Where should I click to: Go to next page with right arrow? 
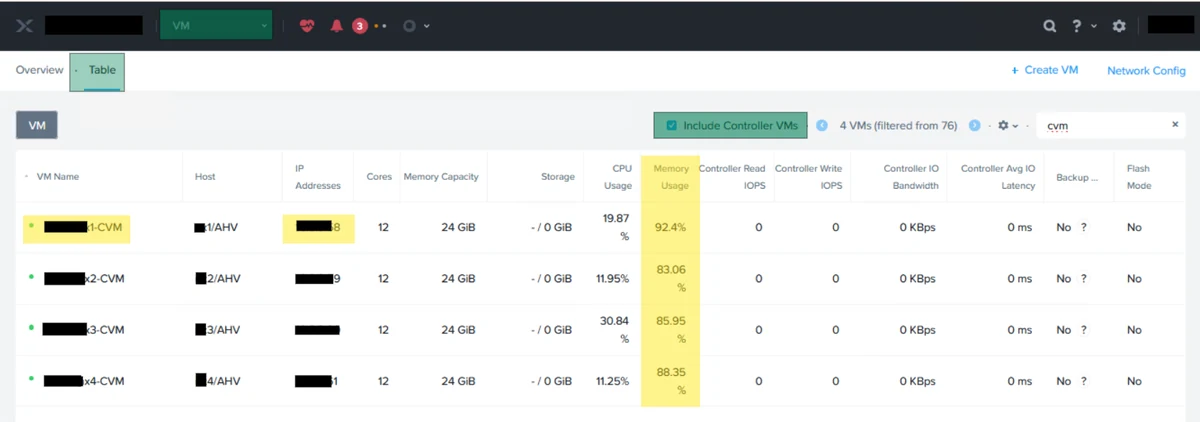974,126
